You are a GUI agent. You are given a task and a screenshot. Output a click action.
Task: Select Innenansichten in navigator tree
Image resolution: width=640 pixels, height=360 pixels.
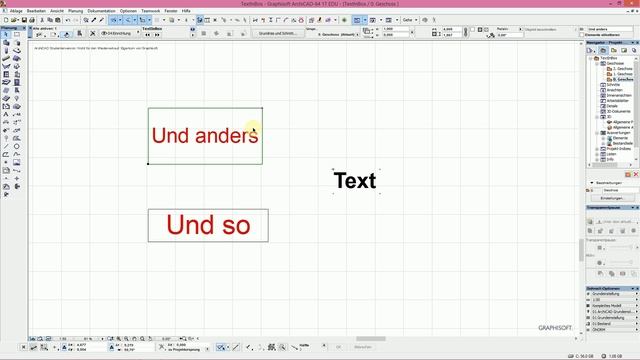tap(618, 95)
